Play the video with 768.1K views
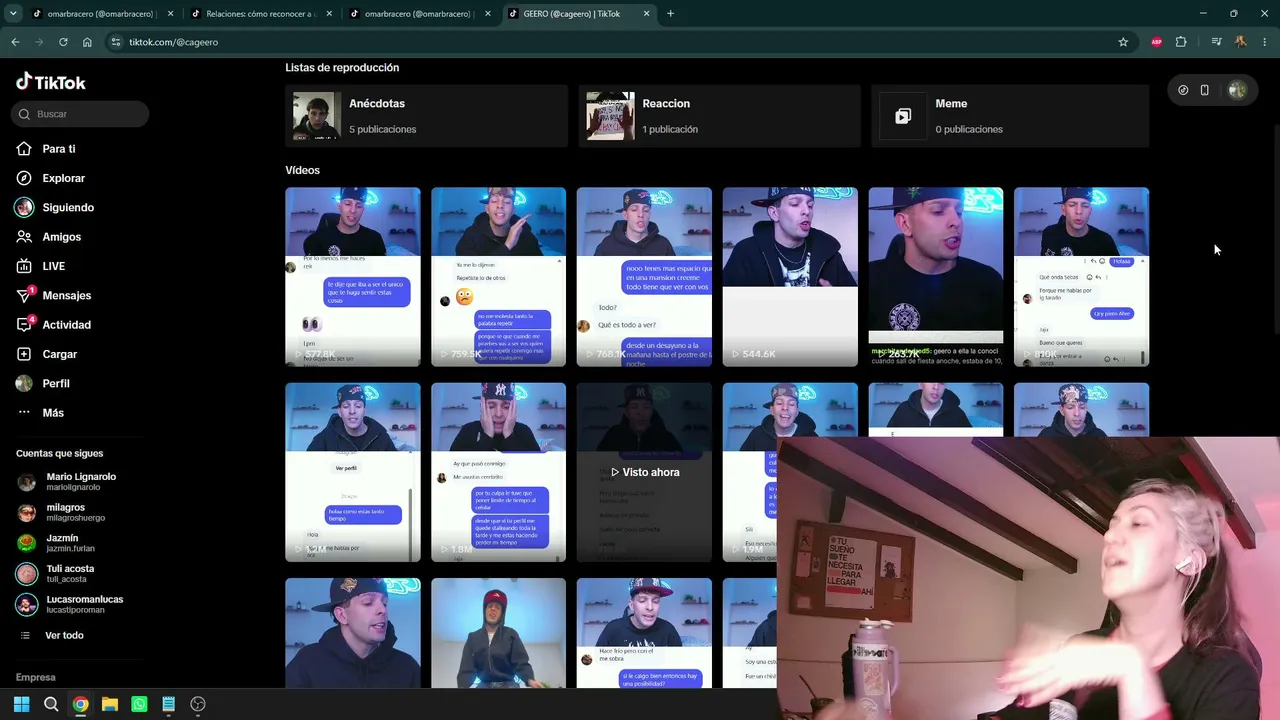This screenshot has height=720, width=1280. click(644, 277)
